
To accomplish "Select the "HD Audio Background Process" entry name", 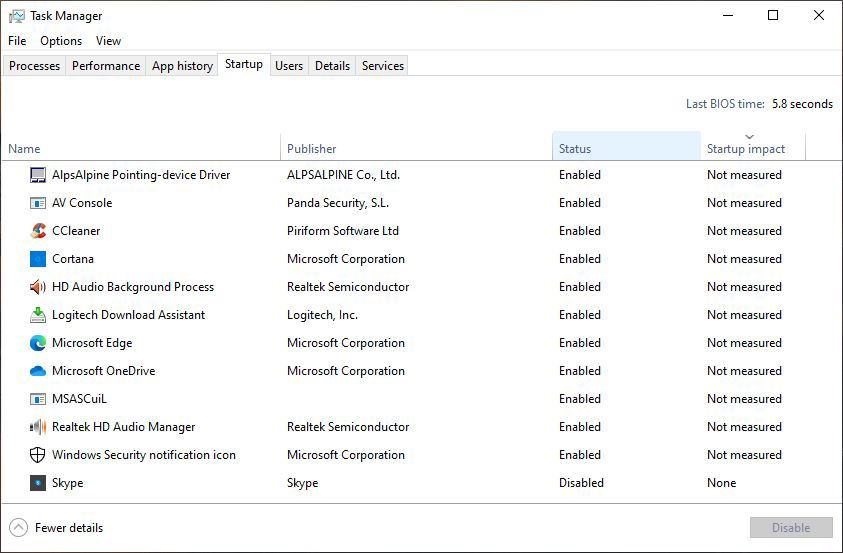I will [x=133, y=287].
